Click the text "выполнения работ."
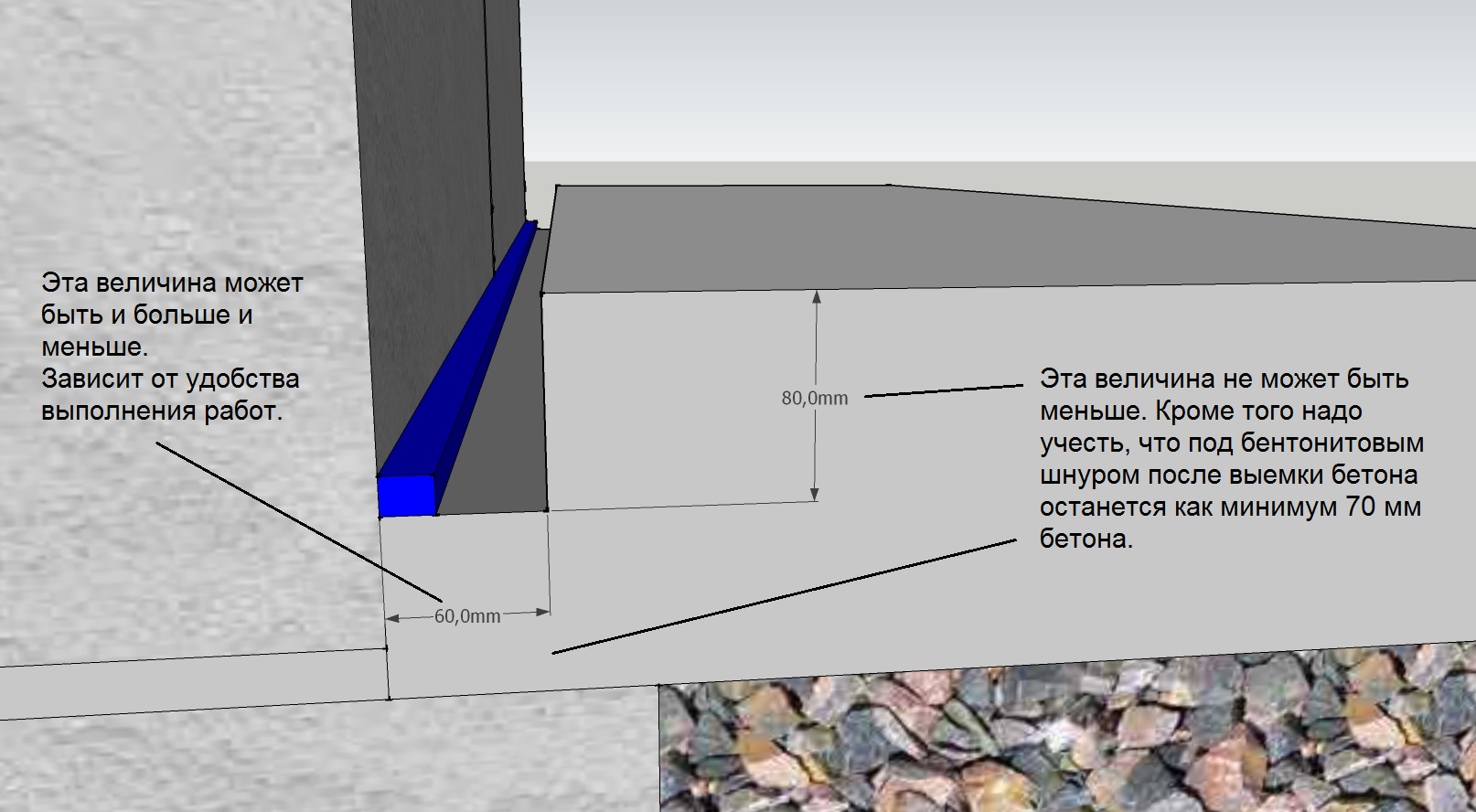Screen dimensions: 1476x812 (x=162, y=411)
